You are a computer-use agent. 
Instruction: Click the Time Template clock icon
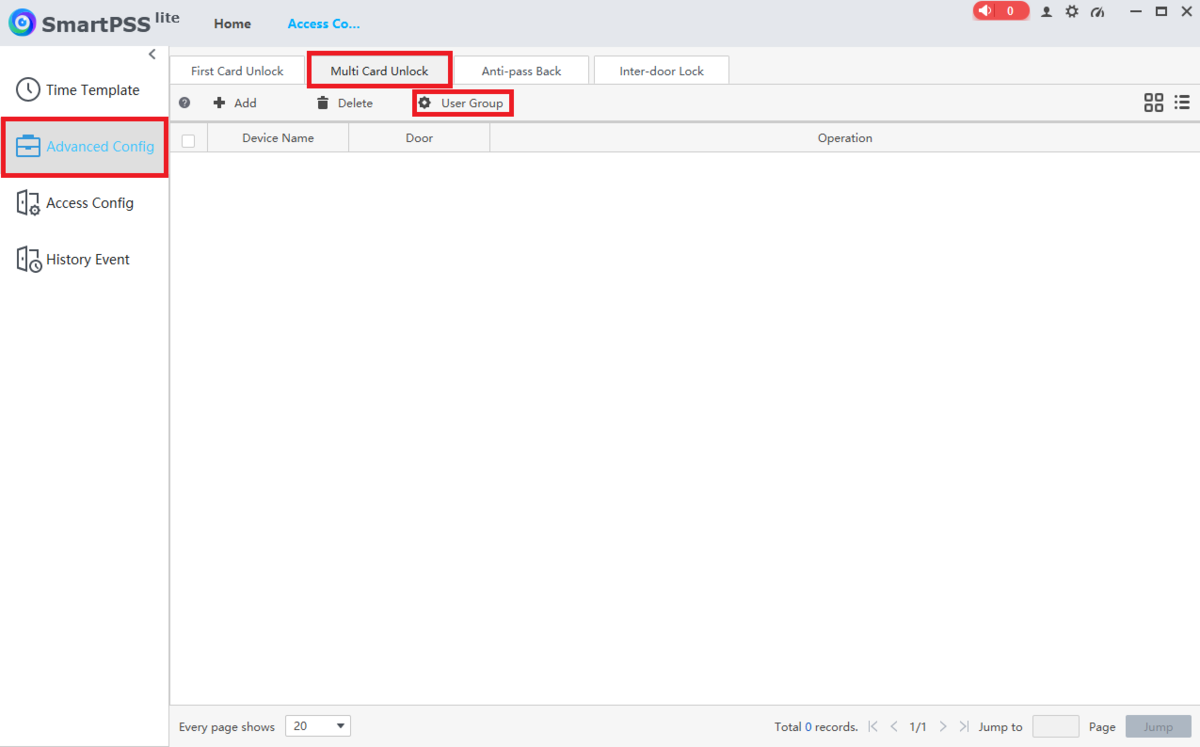tap(28, 89)
